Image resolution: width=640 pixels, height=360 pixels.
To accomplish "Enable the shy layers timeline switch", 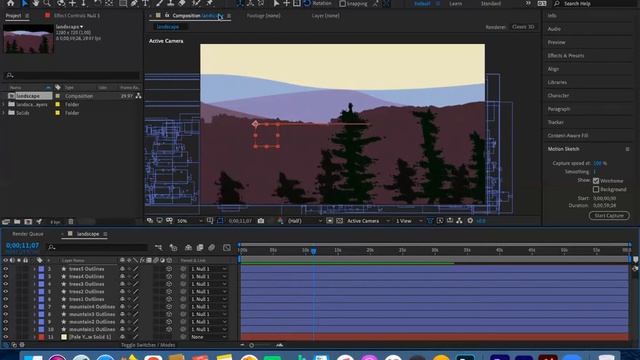I will 188,247.
